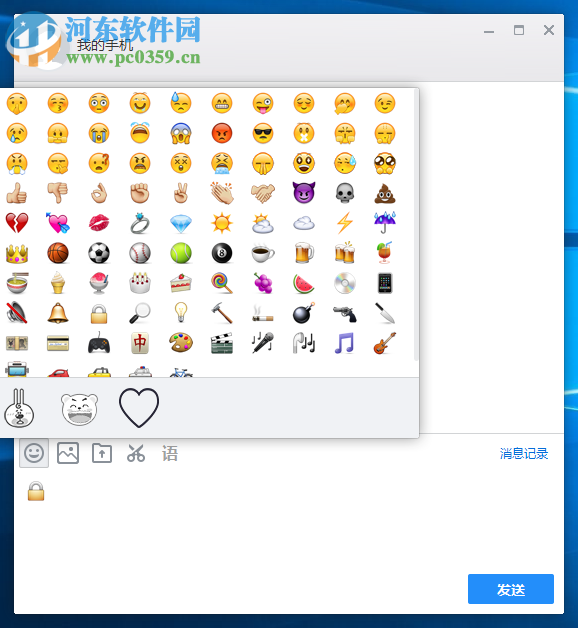Switch to the rabbit sticker tab
578x628 pixels.
click(19, 408)
